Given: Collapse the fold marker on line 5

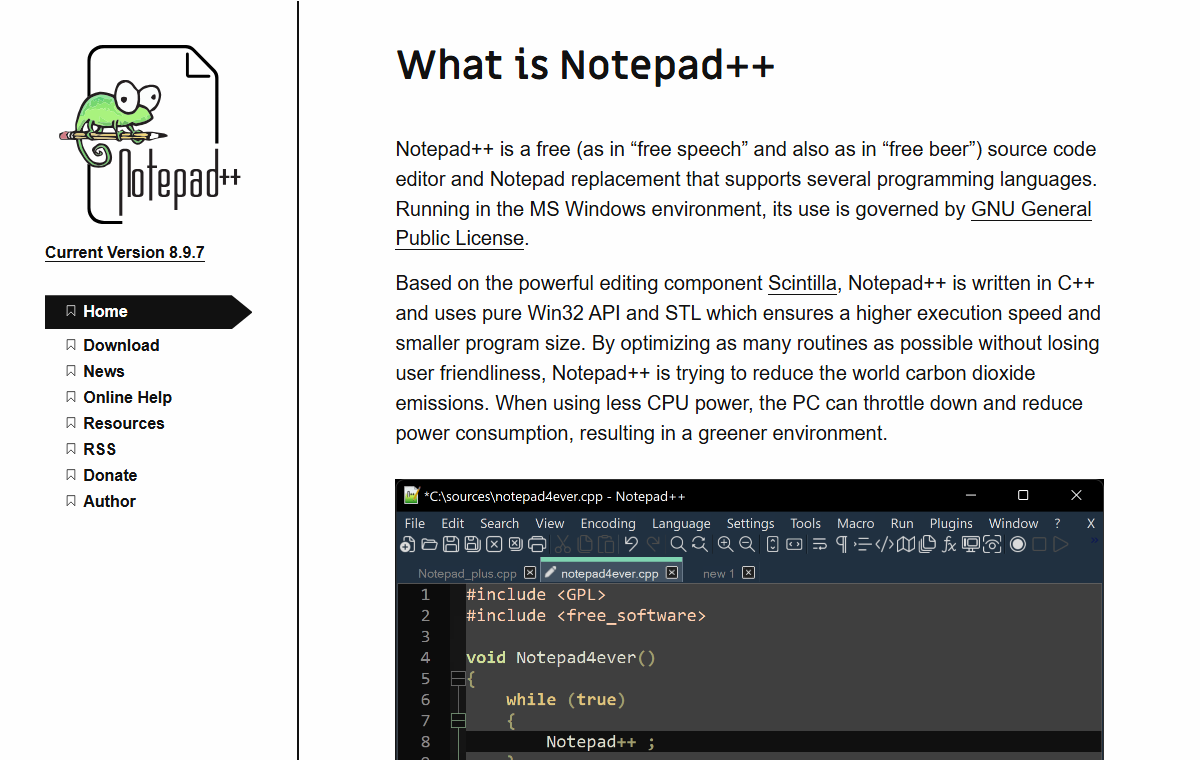Looking at the screenshot, I should pos(459,679).
